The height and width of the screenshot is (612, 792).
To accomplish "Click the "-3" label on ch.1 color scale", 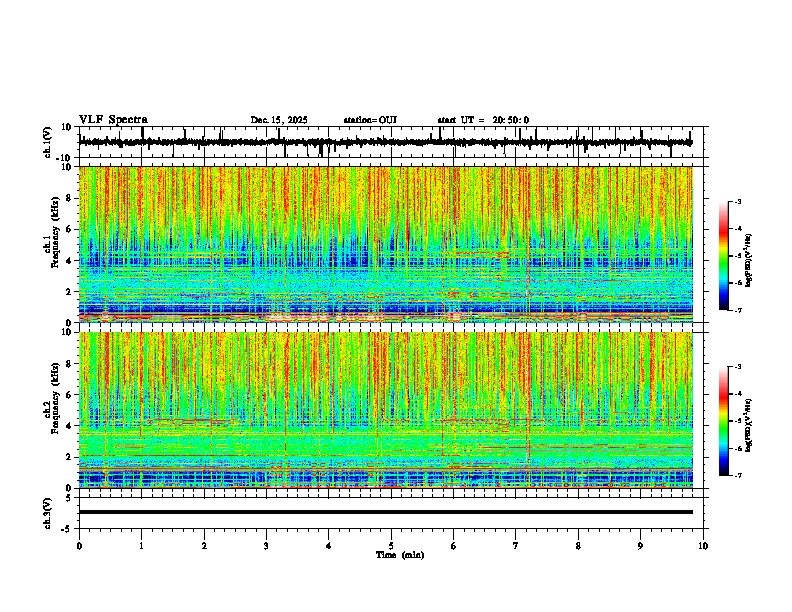I will pos(737,201).
